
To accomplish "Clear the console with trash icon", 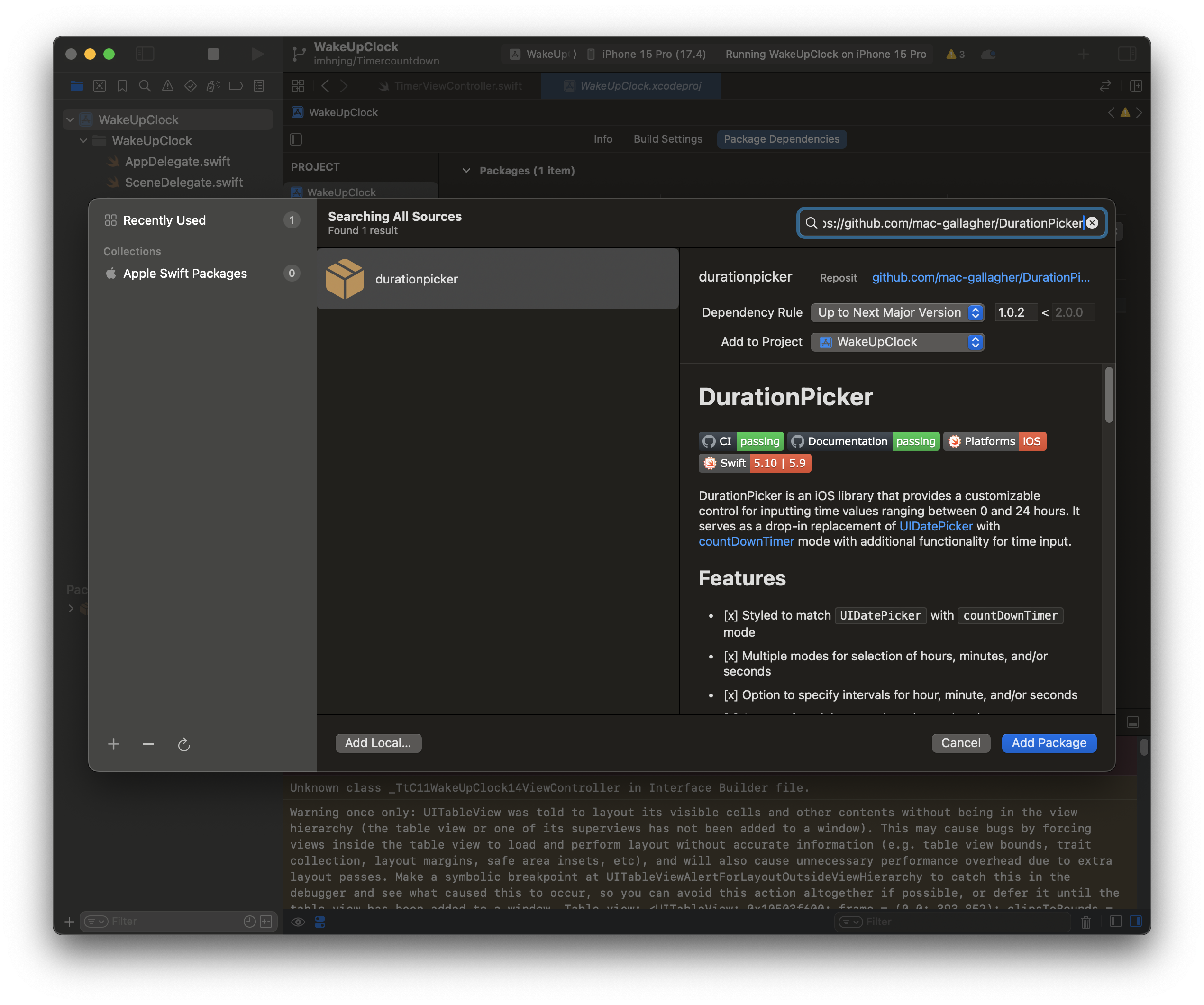I will 1085,922.
